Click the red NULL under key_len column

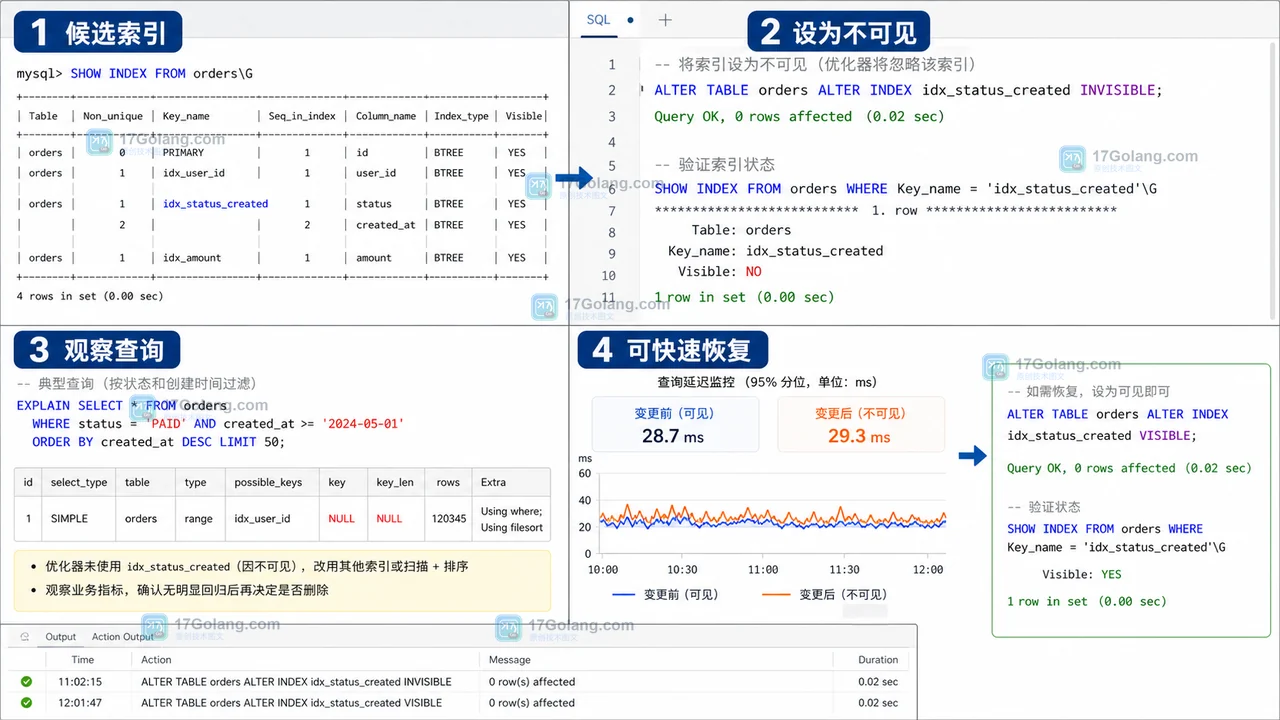tap(389, 519)
